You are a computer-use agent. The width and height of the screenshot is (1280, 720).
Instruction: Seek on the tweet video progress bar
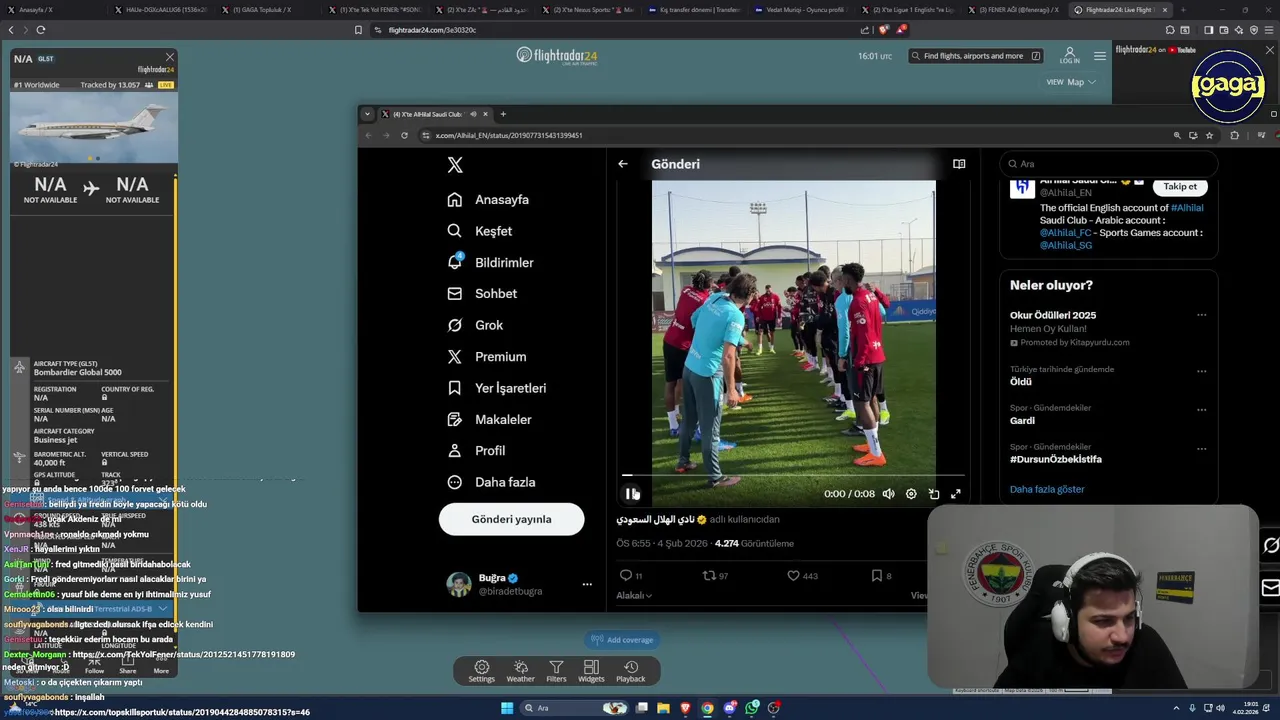(x=794, y=476)
